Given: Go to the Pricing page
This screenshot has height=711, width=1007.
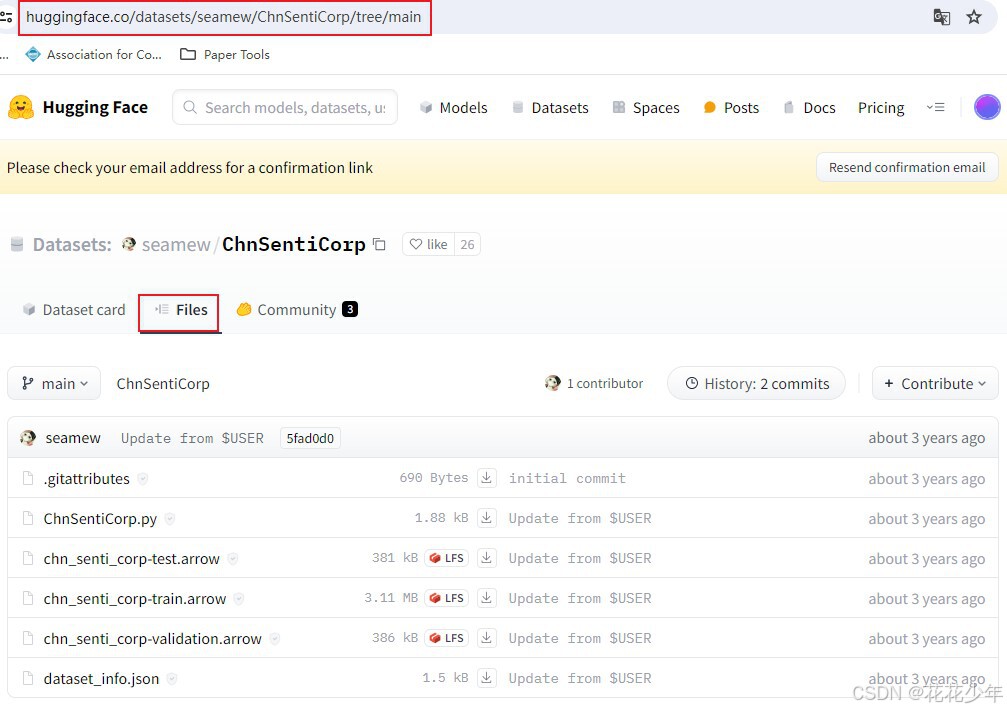Looking at the screenshot, I should (x=881, y=107).
